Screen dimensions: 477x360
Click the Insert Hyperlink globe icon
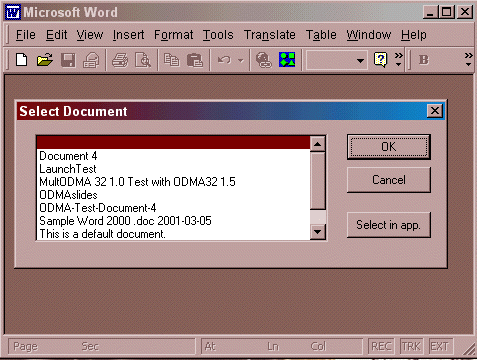pos(263,60)
